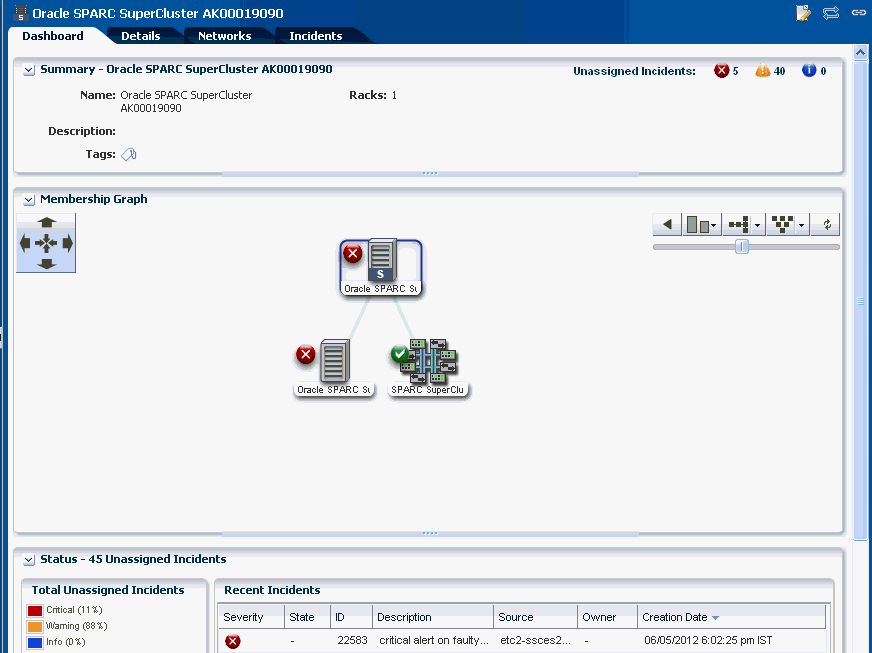Click the Membership Graph resize handle dots
The image size is (872, 653).
pos(430,533)
